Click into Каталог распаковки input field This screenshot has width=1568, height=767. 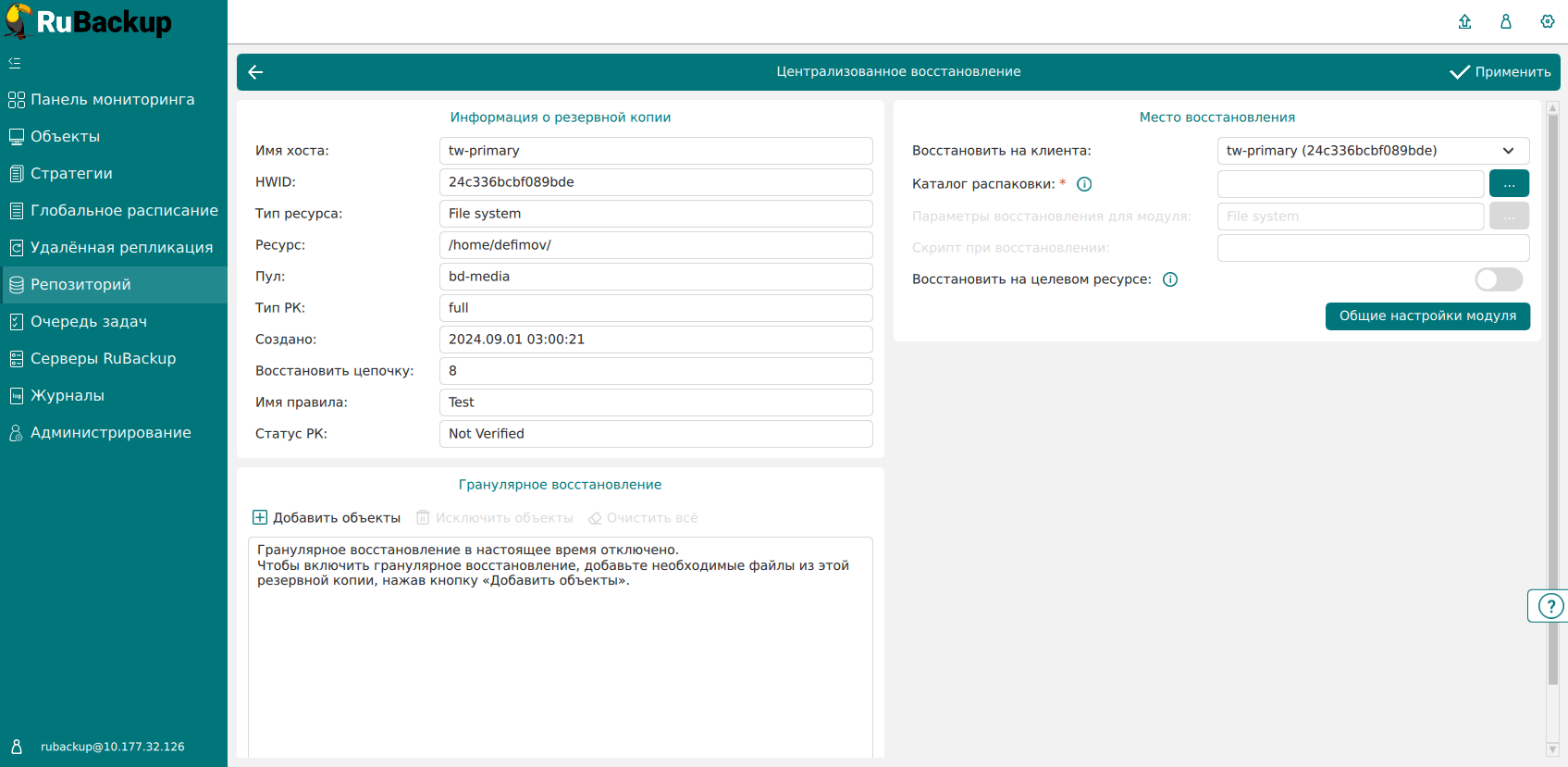point(1350,184)
